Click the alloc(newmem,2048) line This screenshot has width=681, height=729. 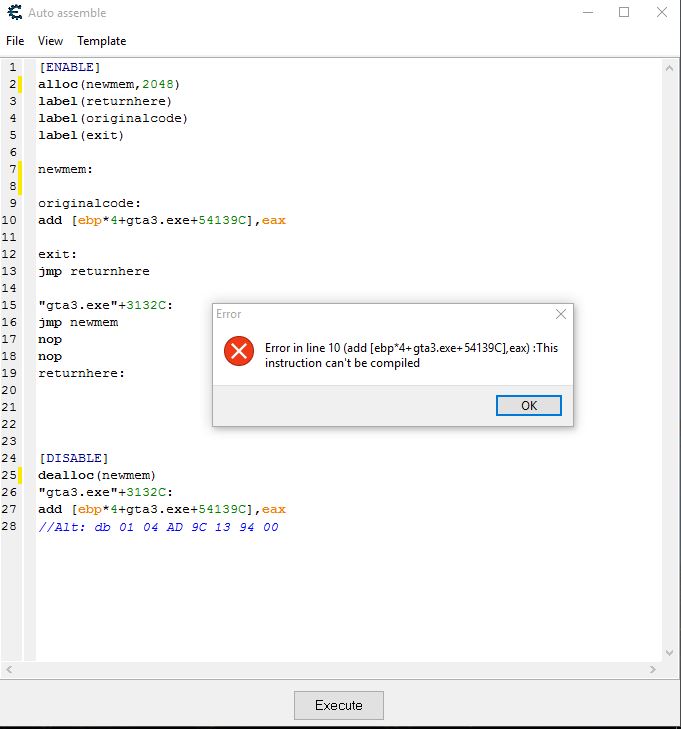[x=109, y=84]
